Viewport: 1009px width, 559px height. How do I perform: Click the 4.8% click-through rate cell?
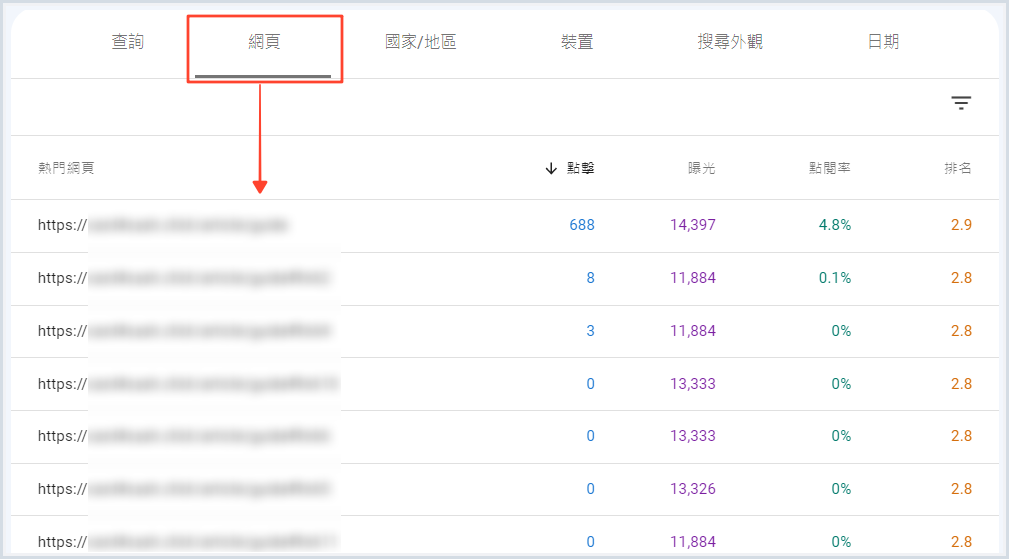point(834,225)
